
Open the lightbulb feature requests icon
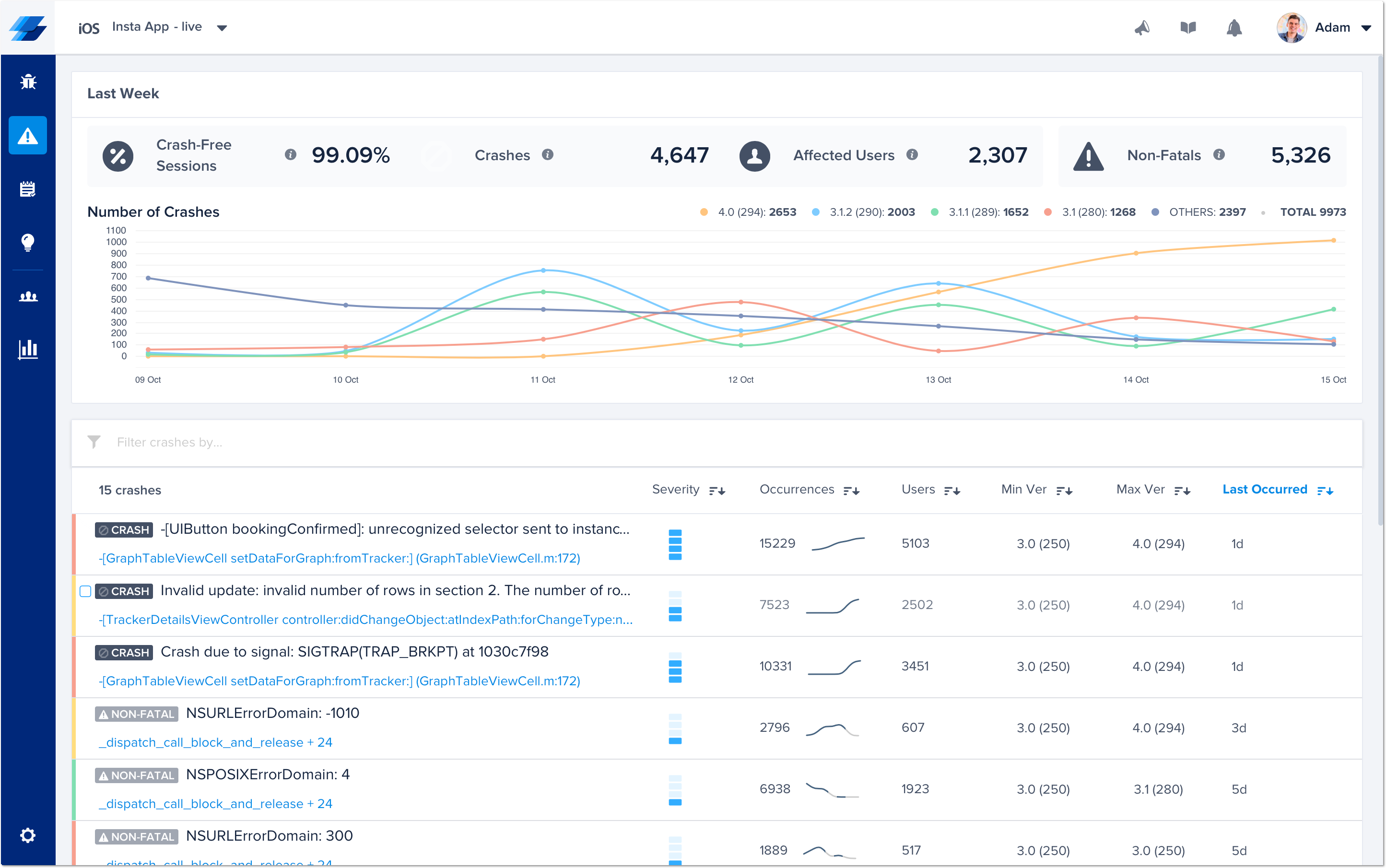(x=27, y=242)
